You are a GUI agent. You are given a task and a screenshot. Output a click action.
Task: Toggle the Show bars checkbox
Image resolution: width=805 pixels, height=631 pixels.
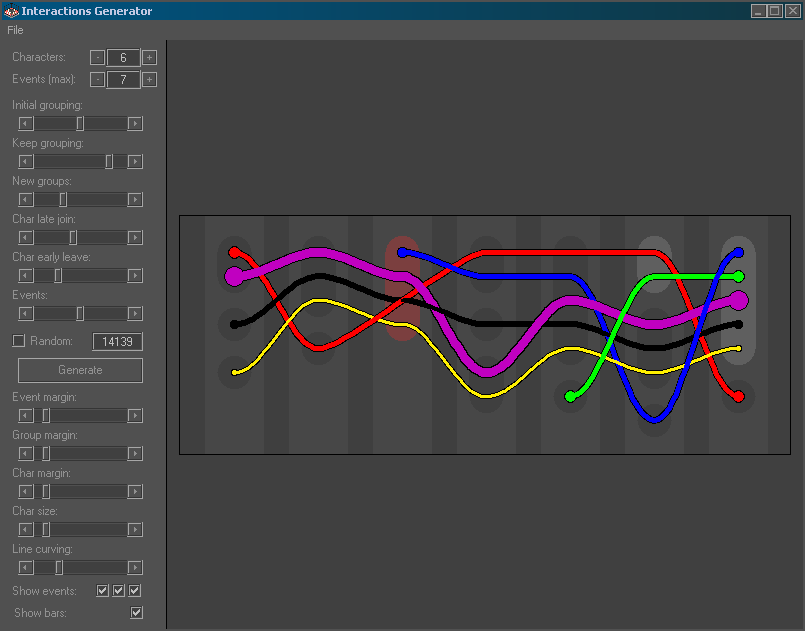tap(137, 612)
